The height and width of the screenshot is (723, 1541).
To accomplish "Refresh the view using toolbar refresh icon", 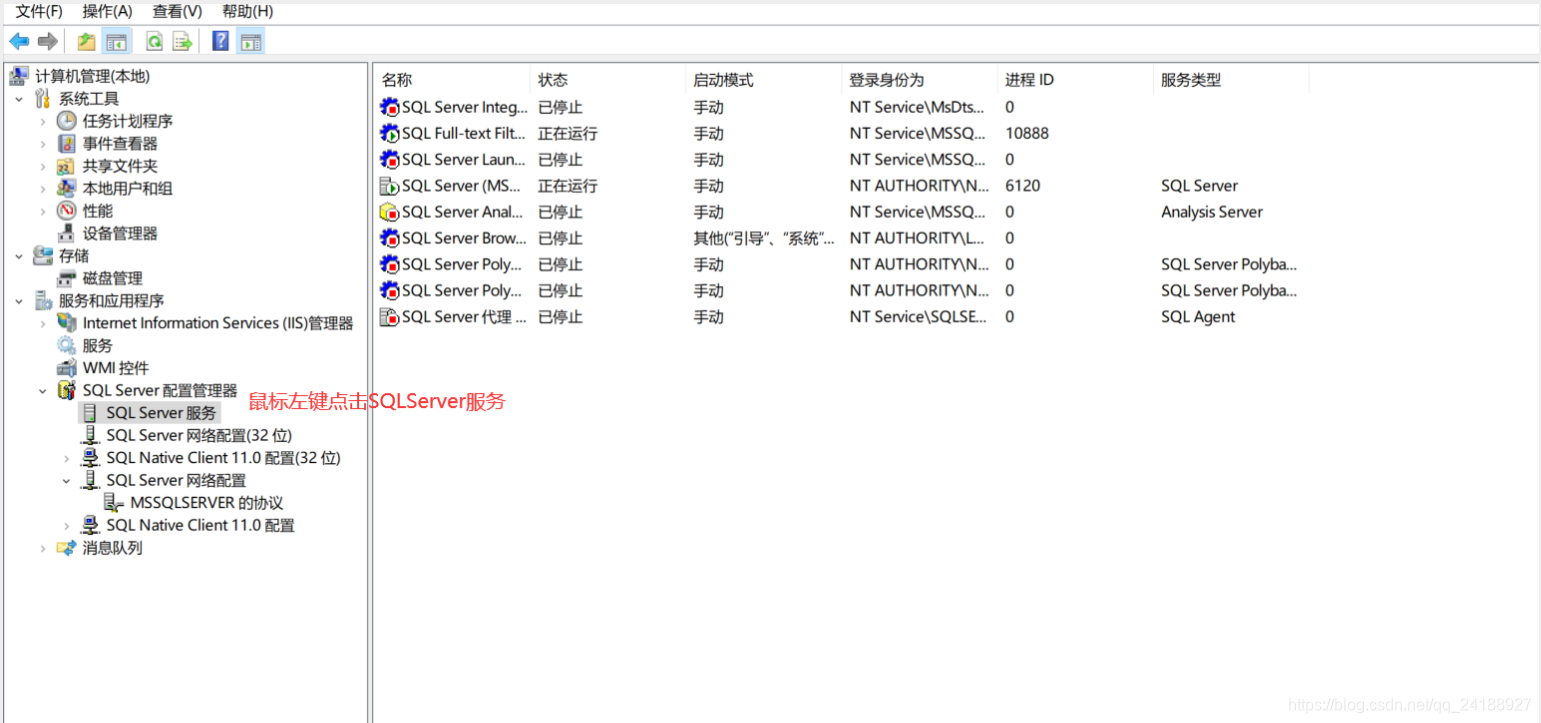I will [154, 41].
